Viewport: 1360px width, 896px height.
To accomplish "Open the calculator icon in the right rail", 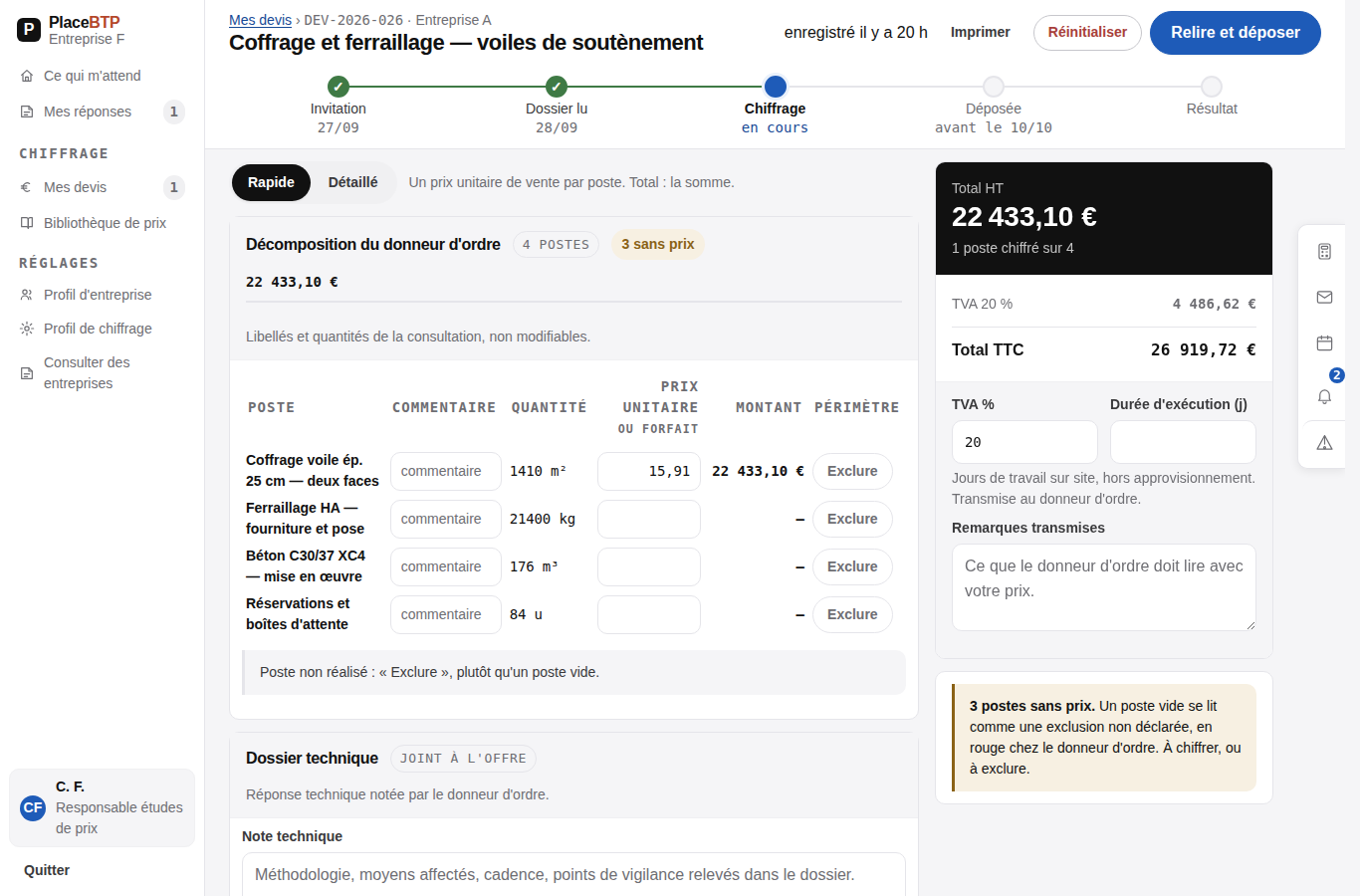I will tap(1324, 252).
